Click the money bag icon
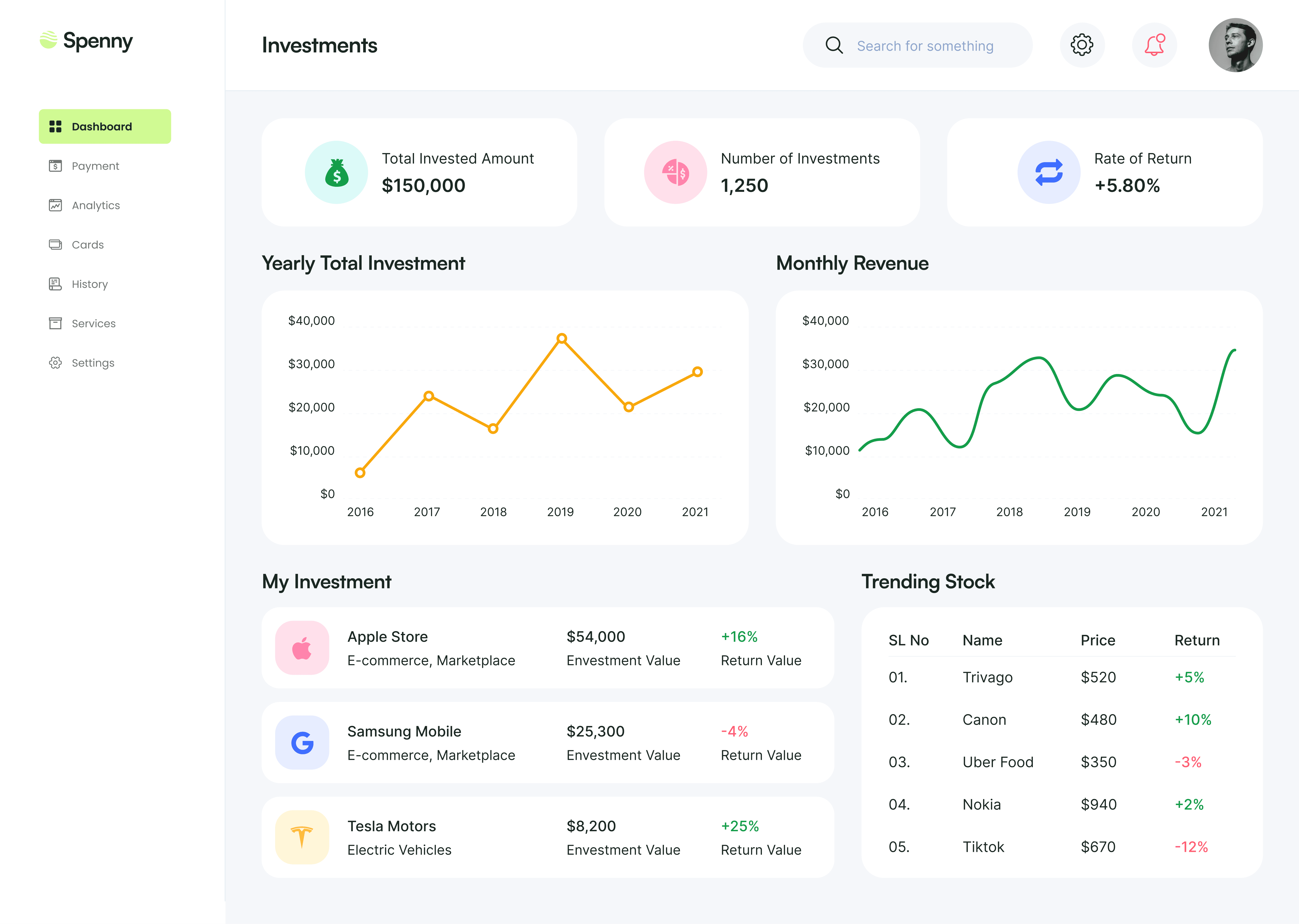The image size is (1299, 924). click(337, 172)
